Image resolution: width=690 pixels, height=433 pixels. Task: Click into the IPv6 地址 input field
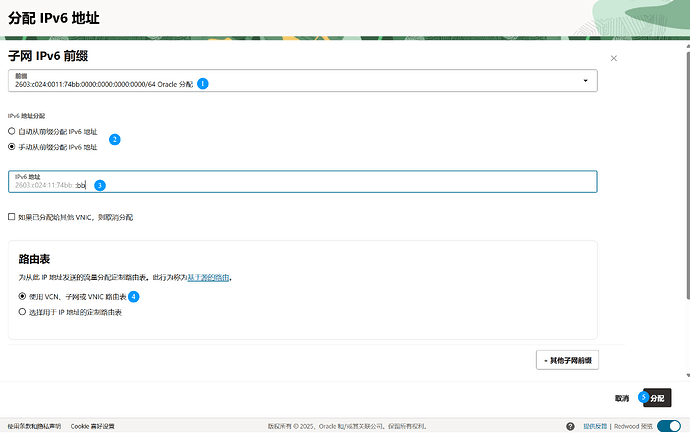(303, 182)
